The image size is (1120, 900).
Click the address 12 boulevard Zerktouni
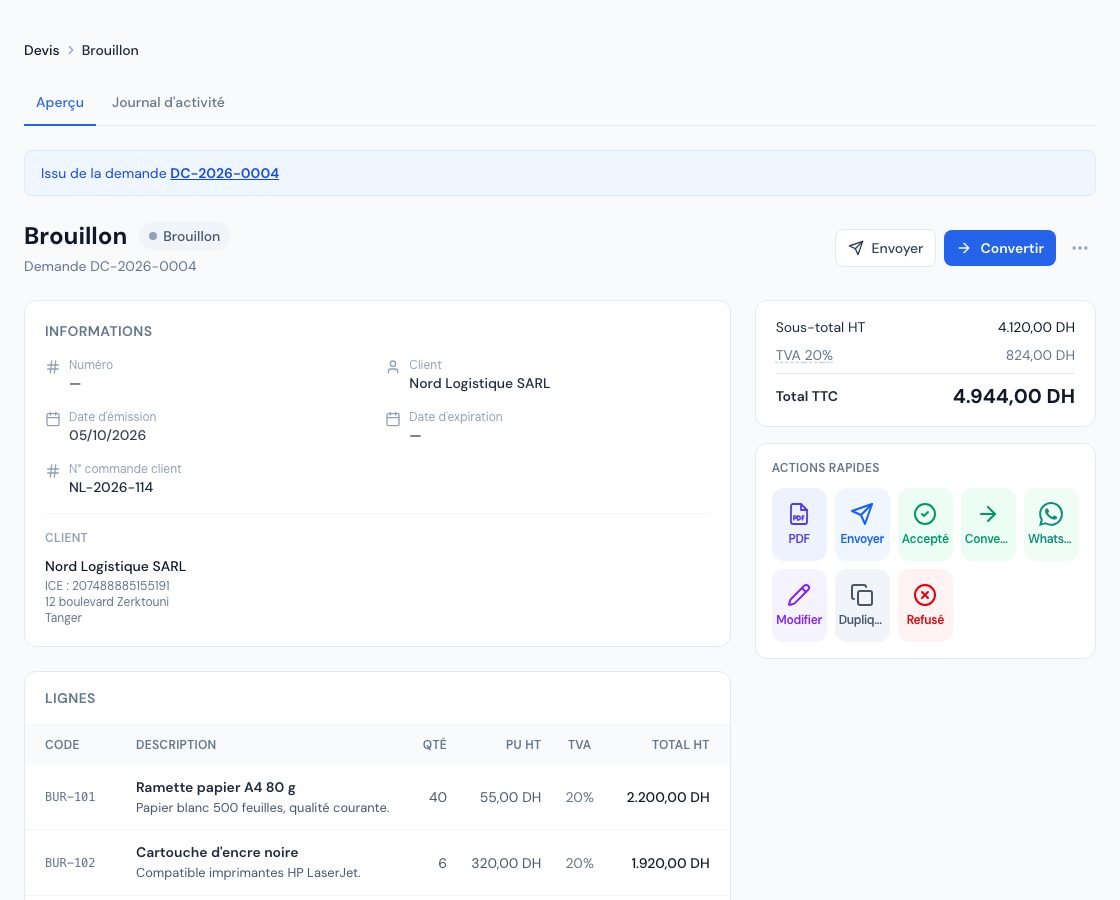click(x=107, y=601)
